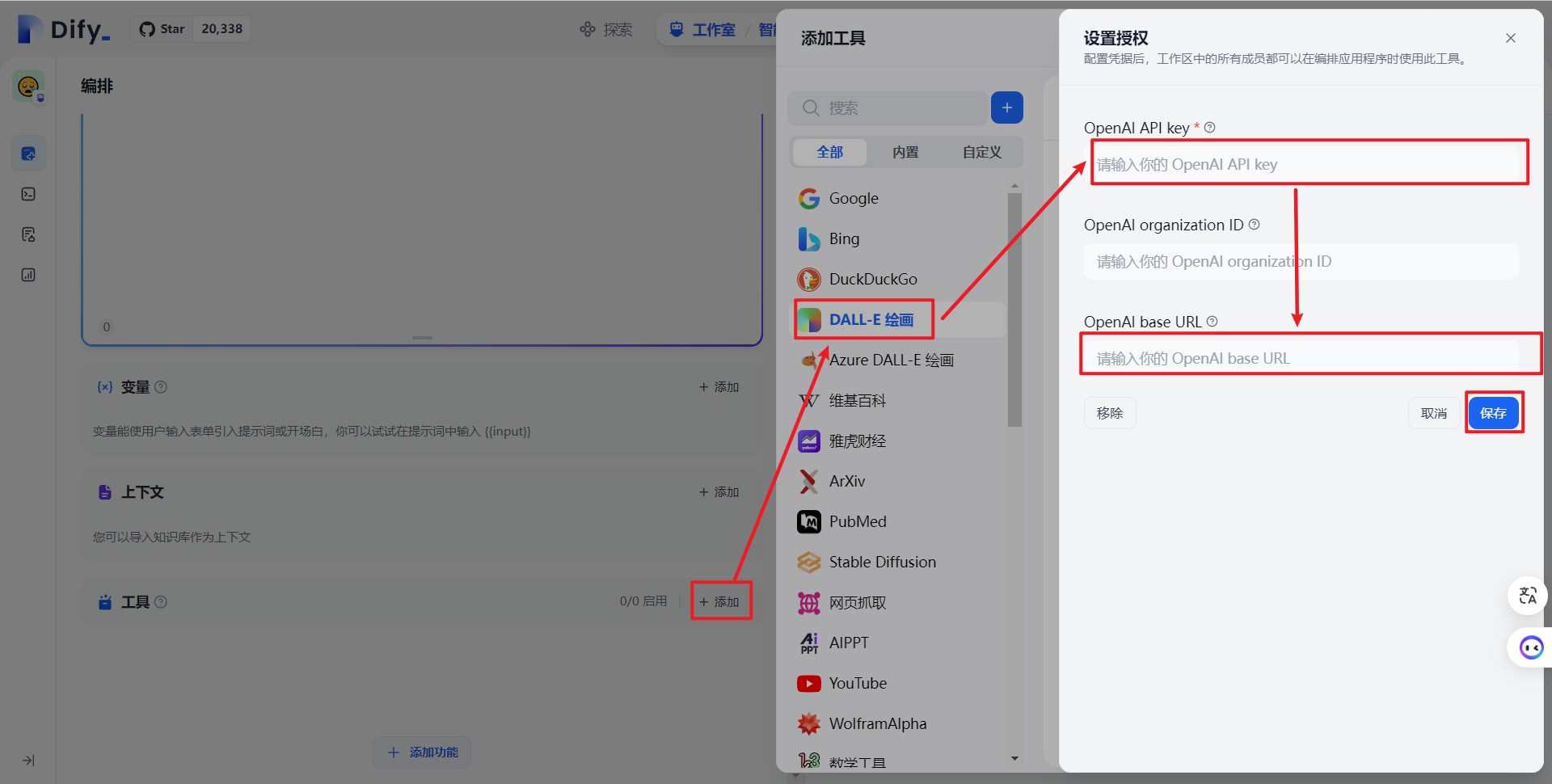Viewport: 1552px width, 784px height.
Task: Select the AIPPT tool icon
Action: click(809, 643)
